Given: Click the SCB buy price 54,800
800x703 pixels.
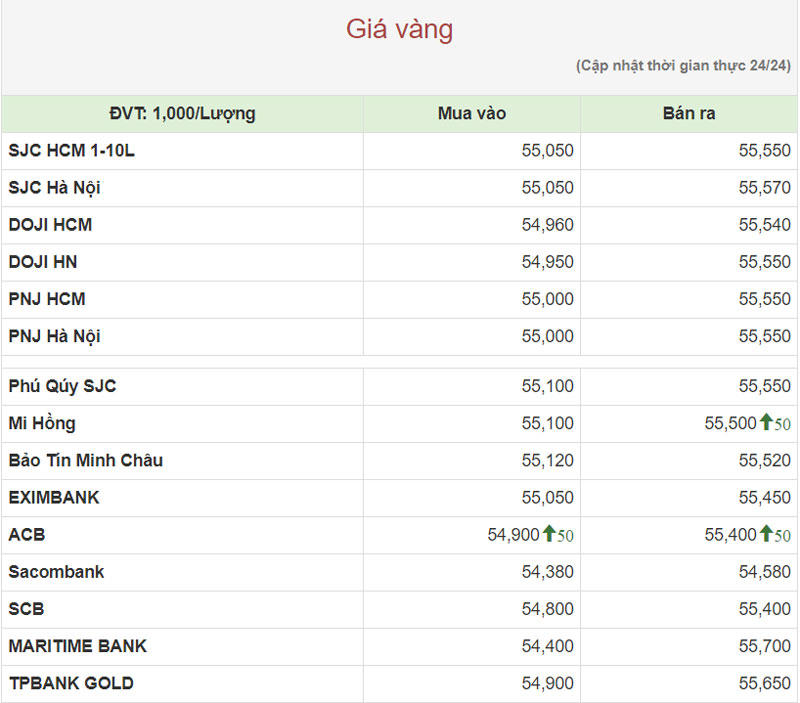Looking at the screenshot, I should click(547, 609).
